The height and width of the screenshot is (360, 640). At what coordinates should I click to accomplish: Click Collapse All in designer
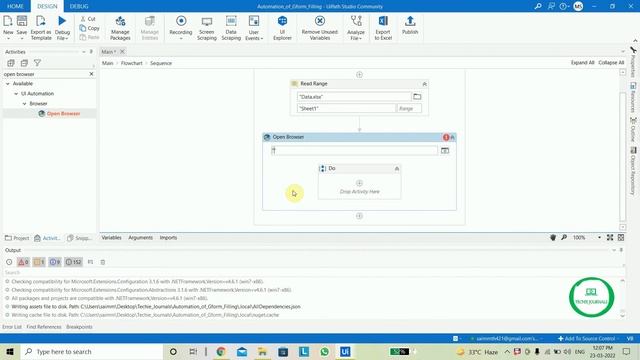[611, 62]
